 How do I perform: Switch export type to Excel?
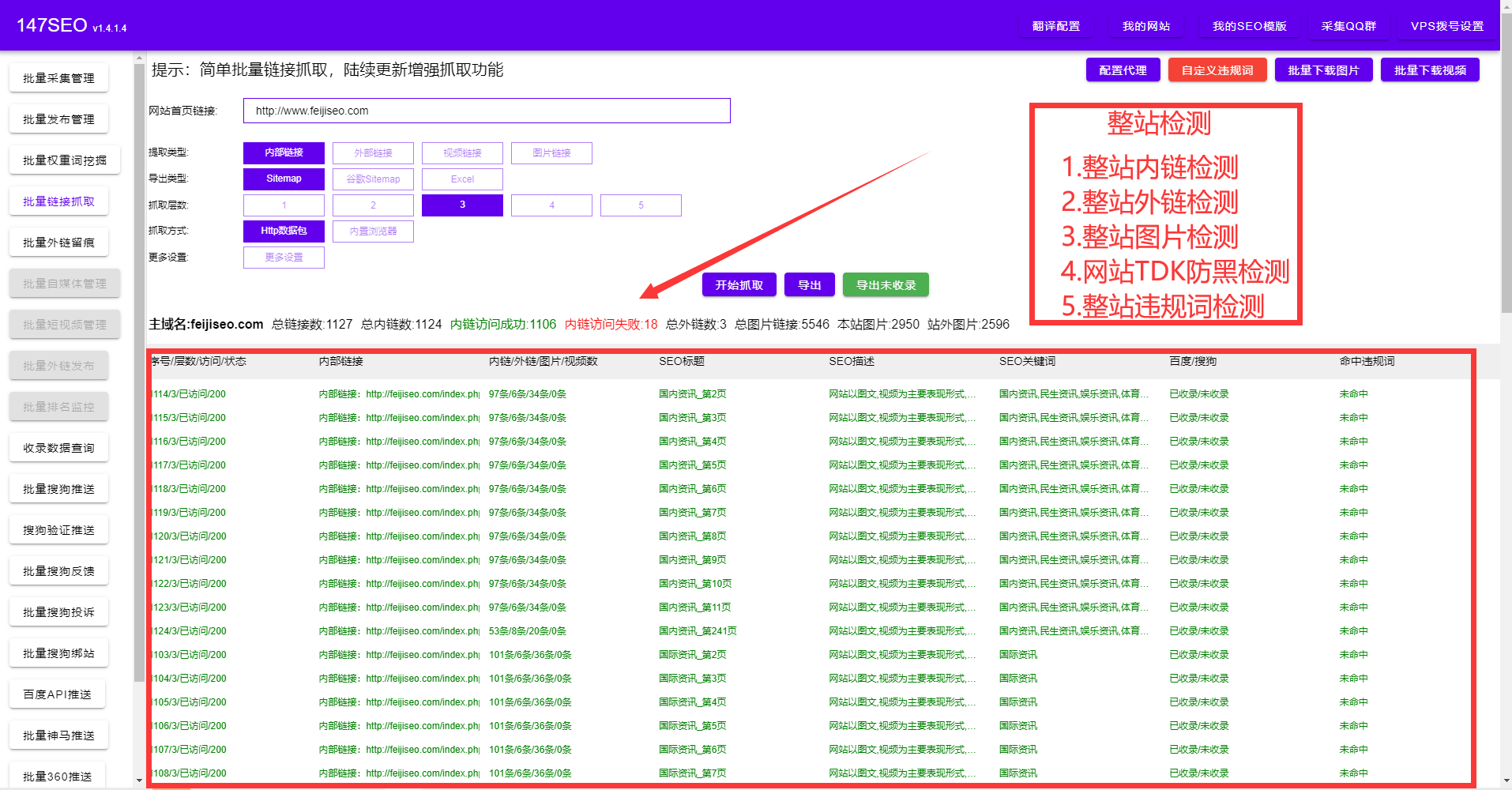461,179
